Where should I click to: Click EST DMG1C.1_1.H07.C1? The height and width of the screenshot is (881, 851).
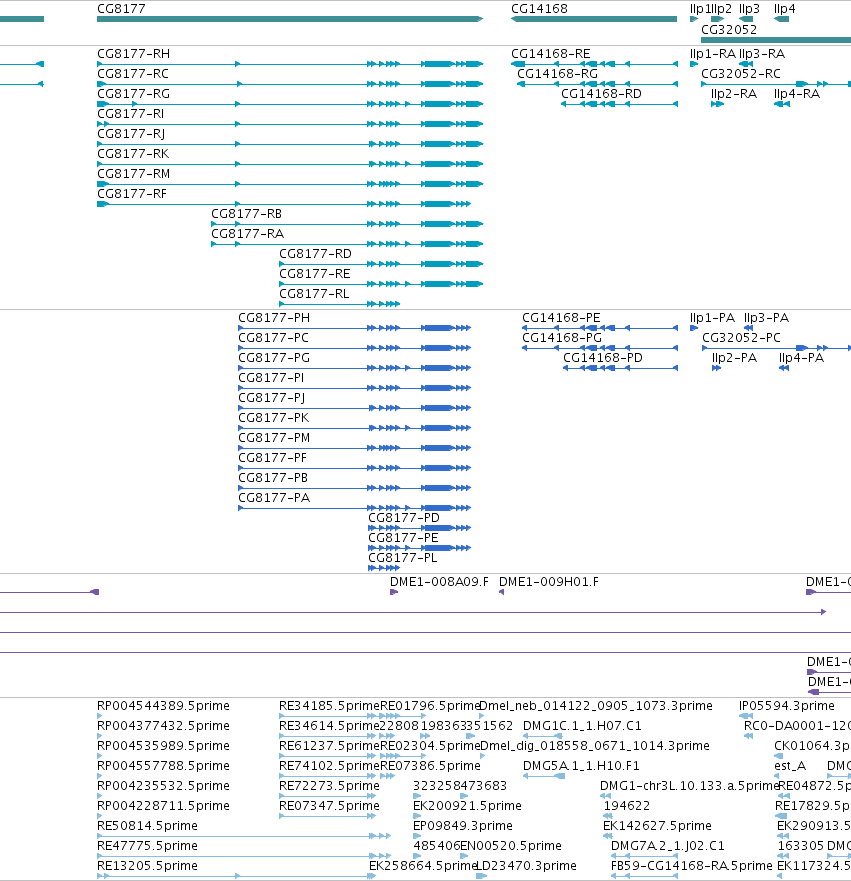[582, 726]
